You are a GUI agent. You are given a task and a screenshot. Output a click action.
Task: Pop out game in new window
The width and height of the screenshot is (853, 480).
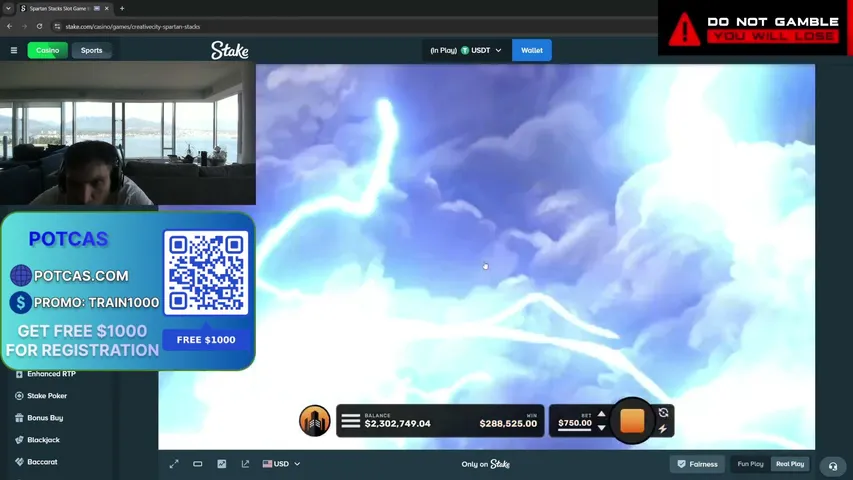245,464
